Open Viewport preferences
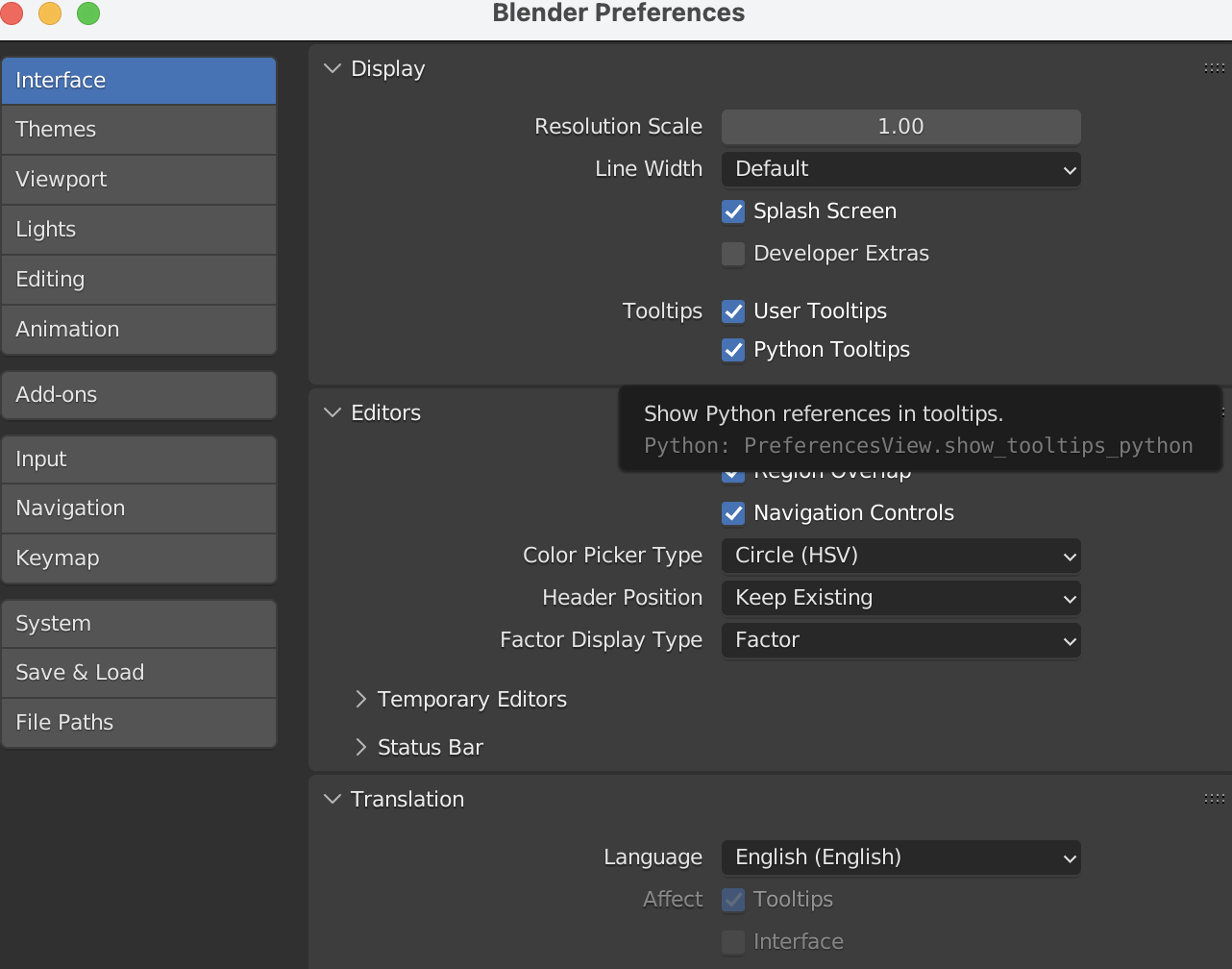Image resolution: width=1232 pixels, height=969 pixels. pyautogui.click(x=138, y=180)
